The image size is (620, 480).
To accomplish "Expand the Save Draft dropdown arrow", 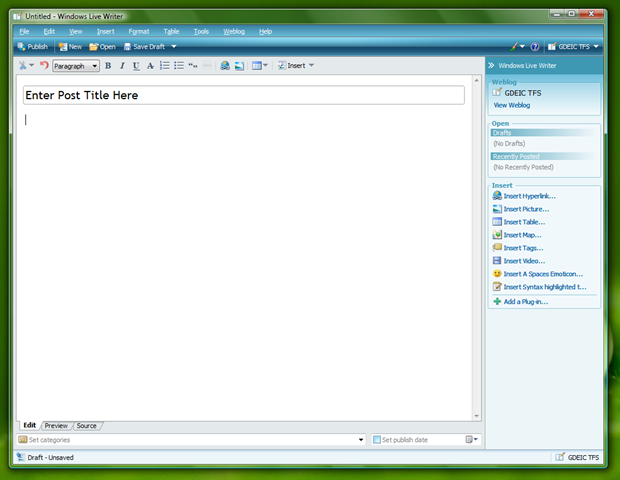I will tap(174, 47).
